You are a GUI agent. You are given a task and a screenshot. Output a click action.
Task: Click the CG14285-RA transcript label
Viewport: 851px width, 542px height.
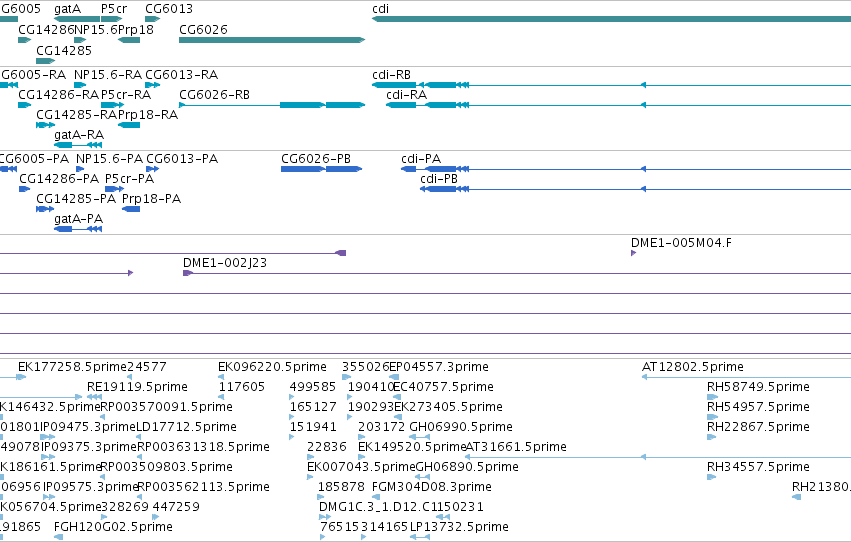tap(77, 114)
